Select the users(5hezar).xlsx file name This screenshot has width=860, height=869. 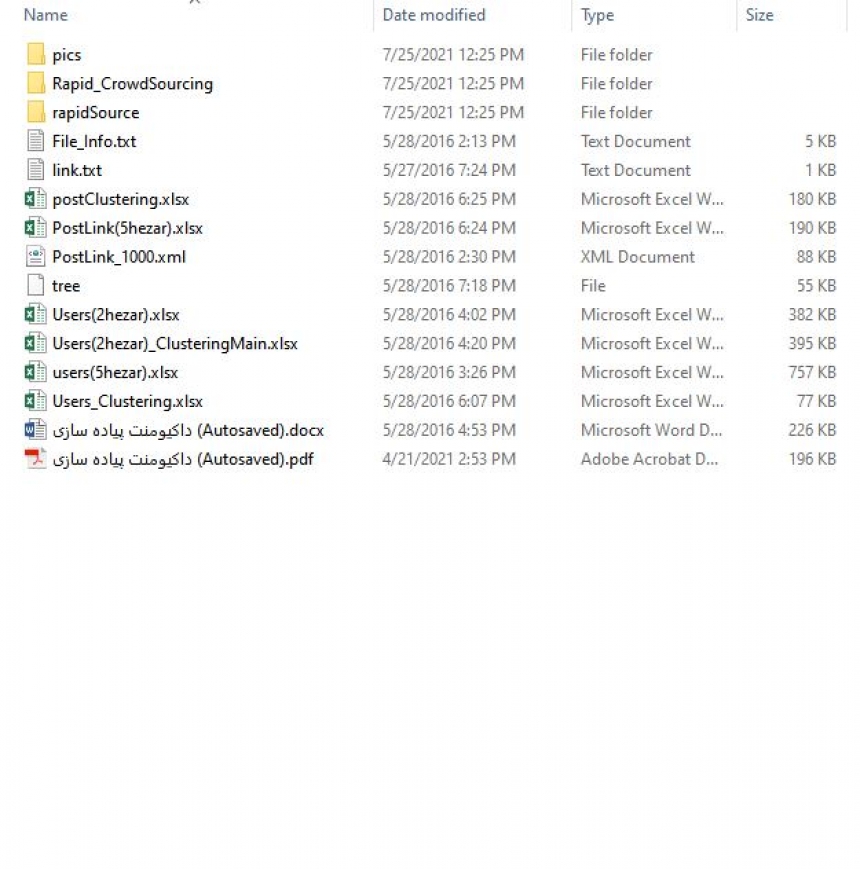coord(115,372)
